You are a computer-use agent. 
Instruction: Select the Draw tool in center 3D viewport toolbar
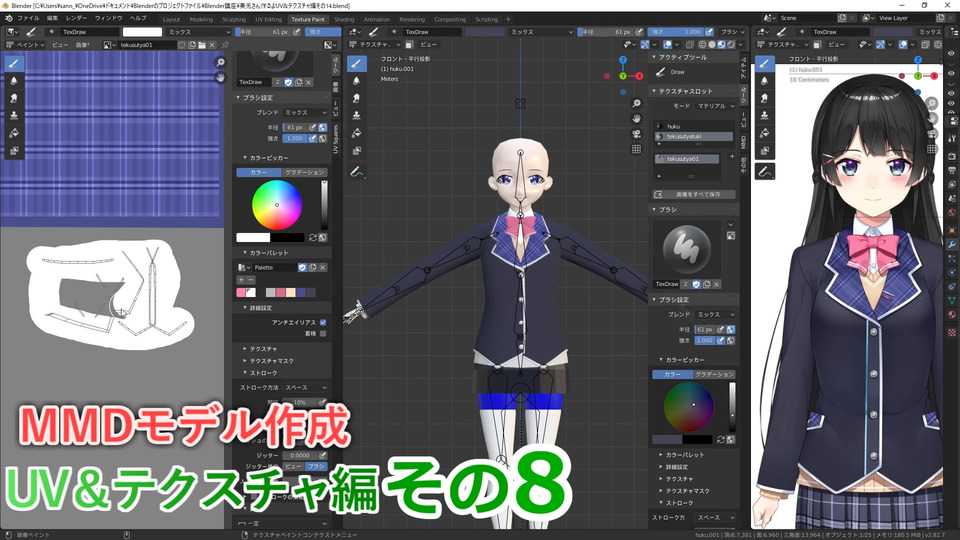[356, 63]
